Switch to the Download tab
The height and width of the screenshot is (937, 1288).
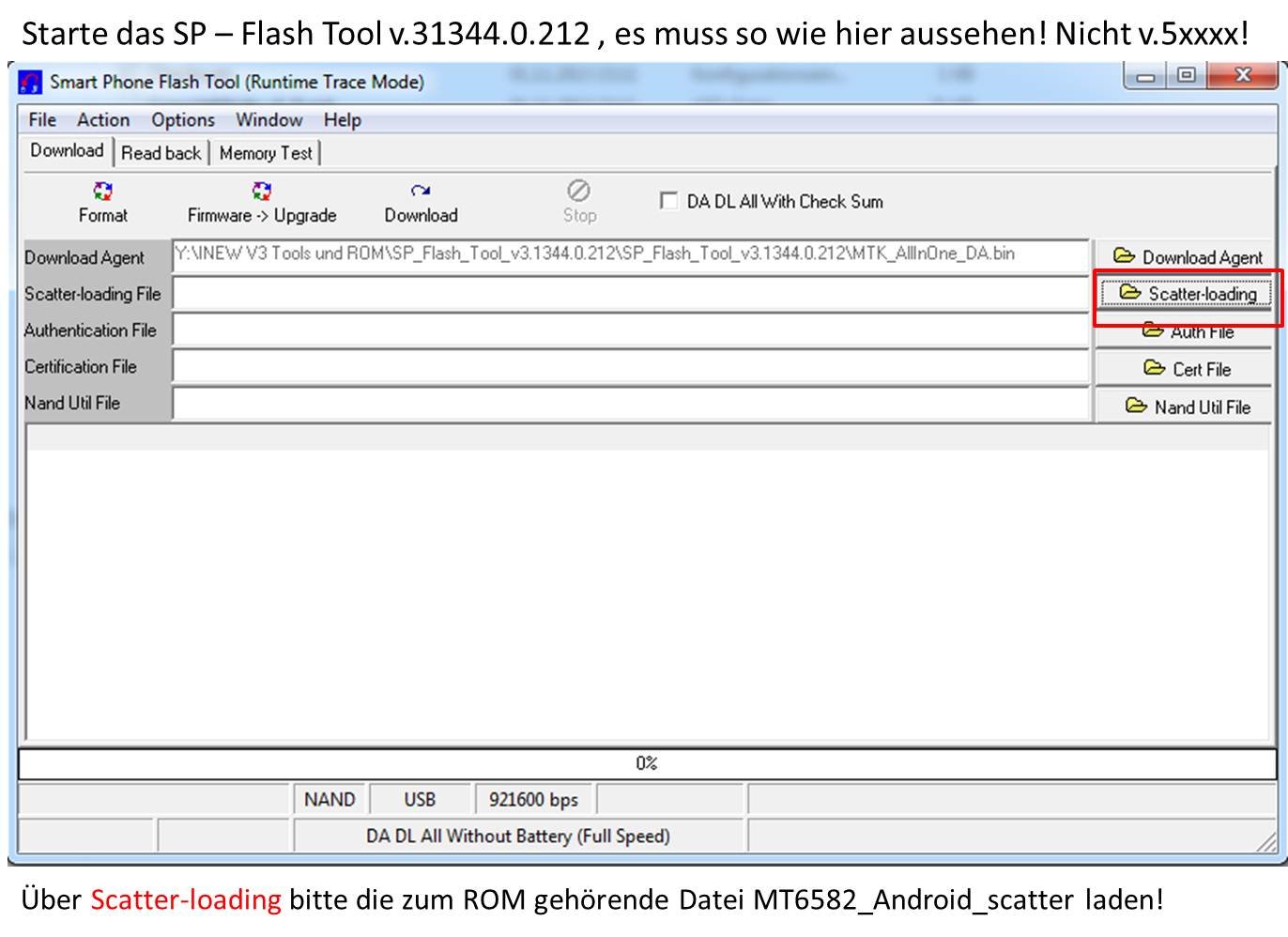pyautogui.click(x=67, y=151)
